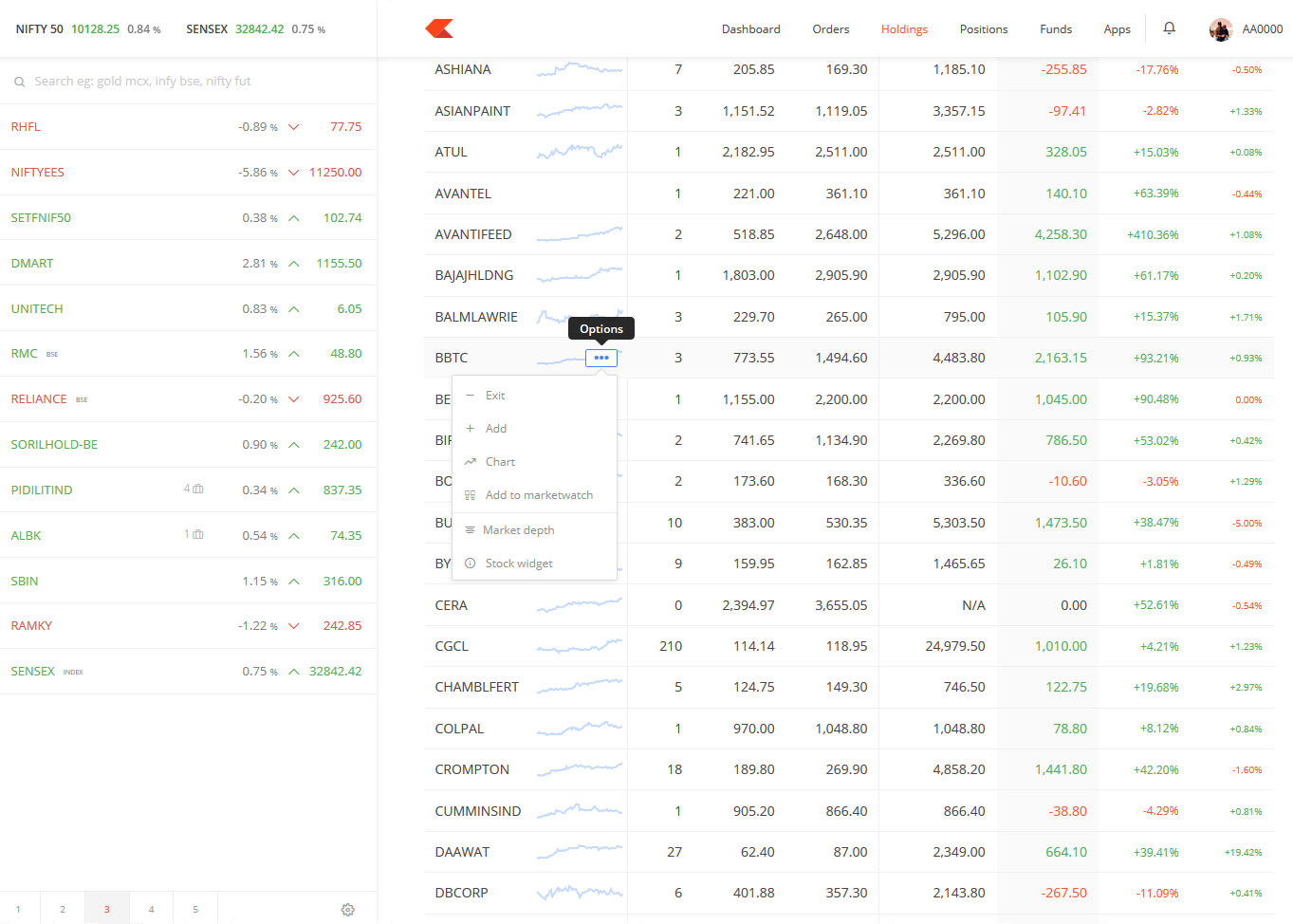Image resolution: width=1293 pixels, height=924 pixels.
Task: Click the DBCORP sparkline chart
Action: 580,893
